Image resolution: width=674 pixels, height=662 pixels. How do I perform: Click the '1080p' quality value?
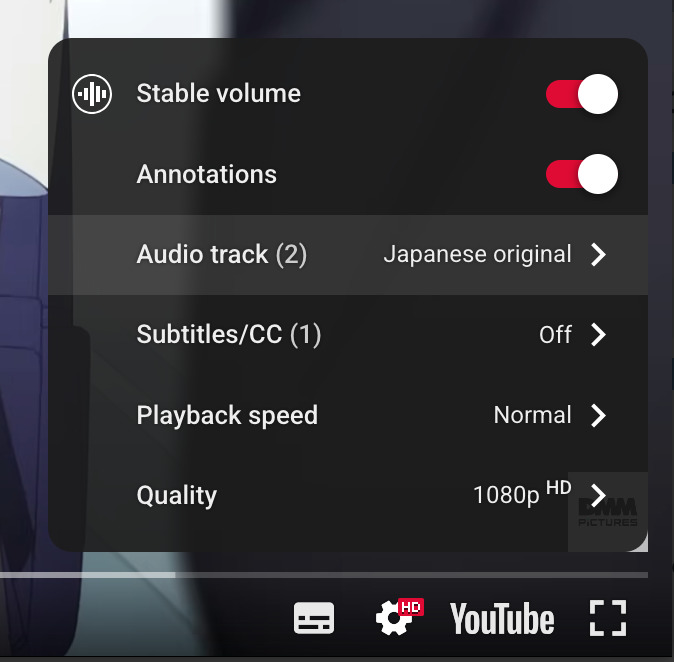coord(507,495)
